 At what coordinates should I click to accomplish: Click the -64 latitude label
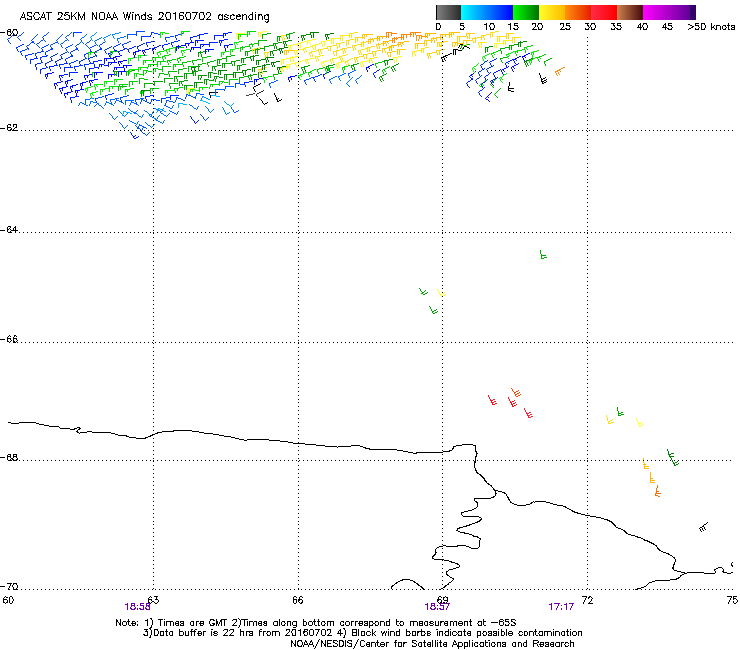(x=9, y=230)
